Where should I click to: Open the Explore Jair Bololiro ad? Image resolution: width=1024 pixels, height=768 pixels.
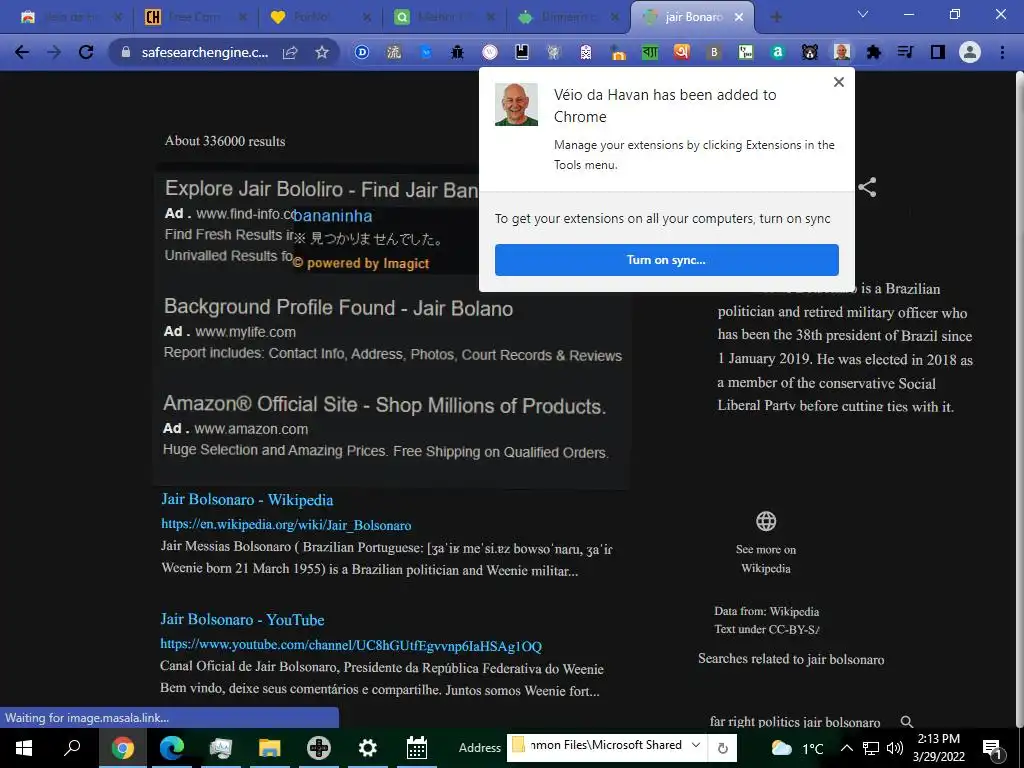321,189
